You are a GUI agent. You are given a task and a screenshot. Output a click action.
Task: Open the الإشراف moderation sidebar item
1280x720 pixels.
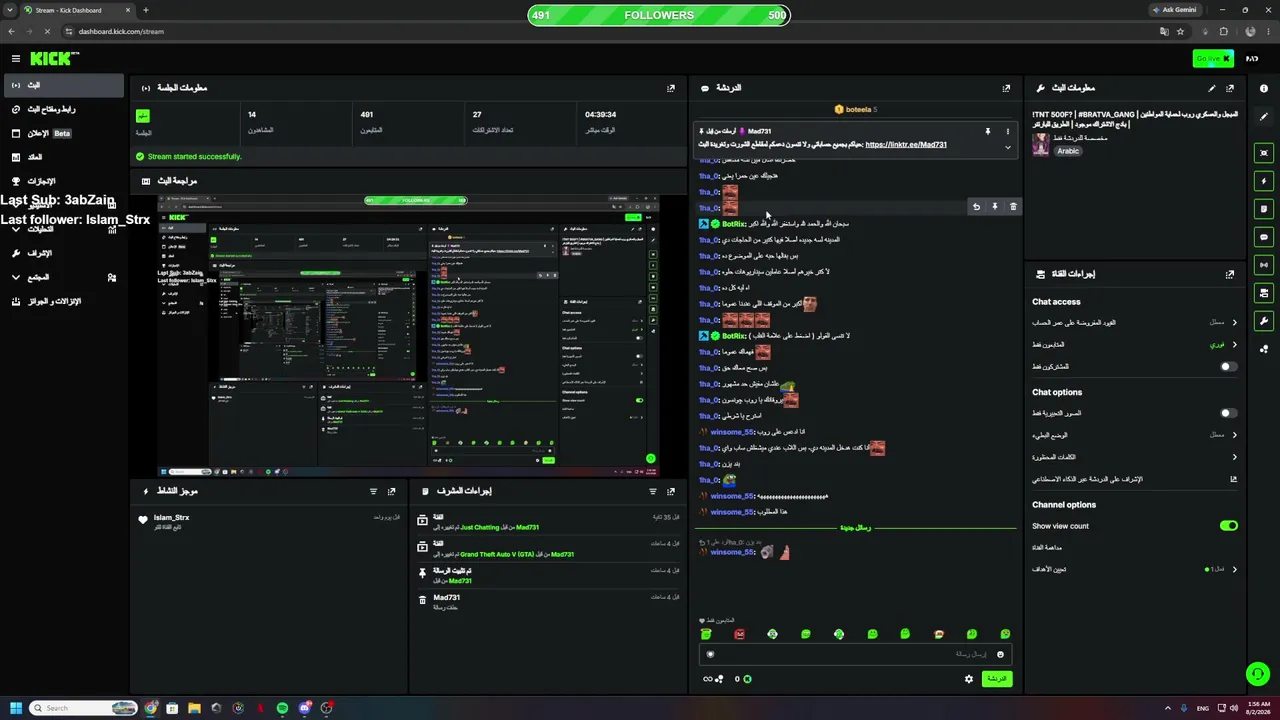point(64,253)
